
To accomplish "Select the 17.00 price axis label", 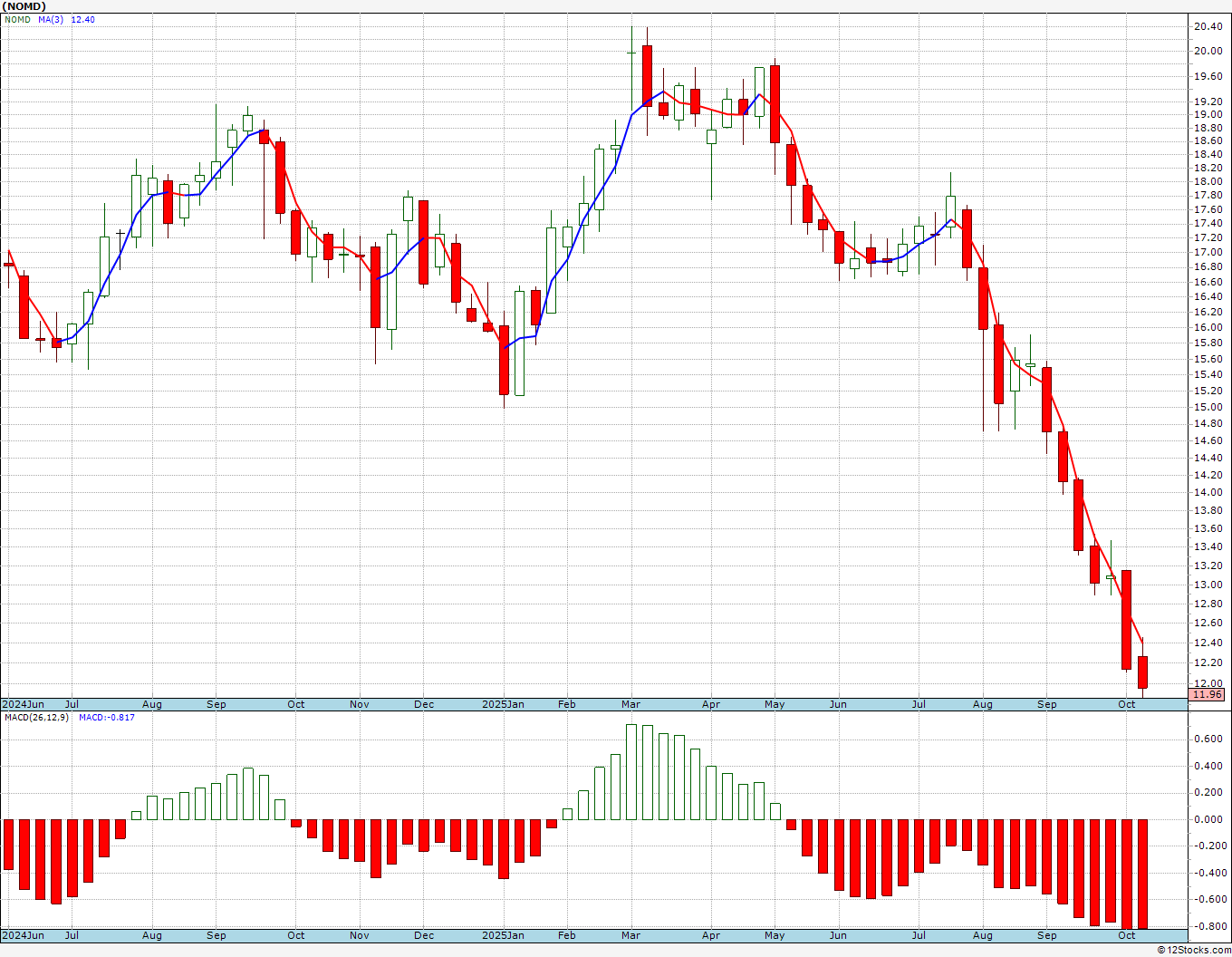I will coord(1208,252).
